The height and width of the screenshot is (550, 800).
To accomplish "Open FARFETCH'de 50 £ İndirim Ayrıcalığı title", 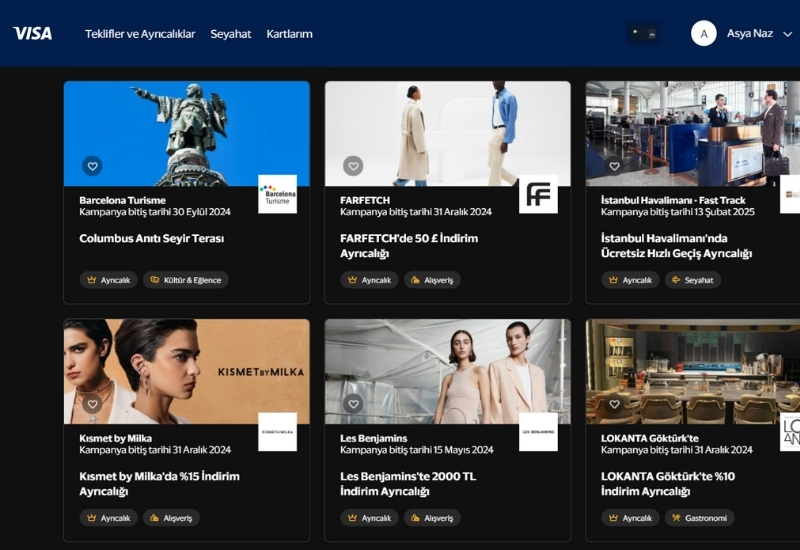I will coord(409,245).
